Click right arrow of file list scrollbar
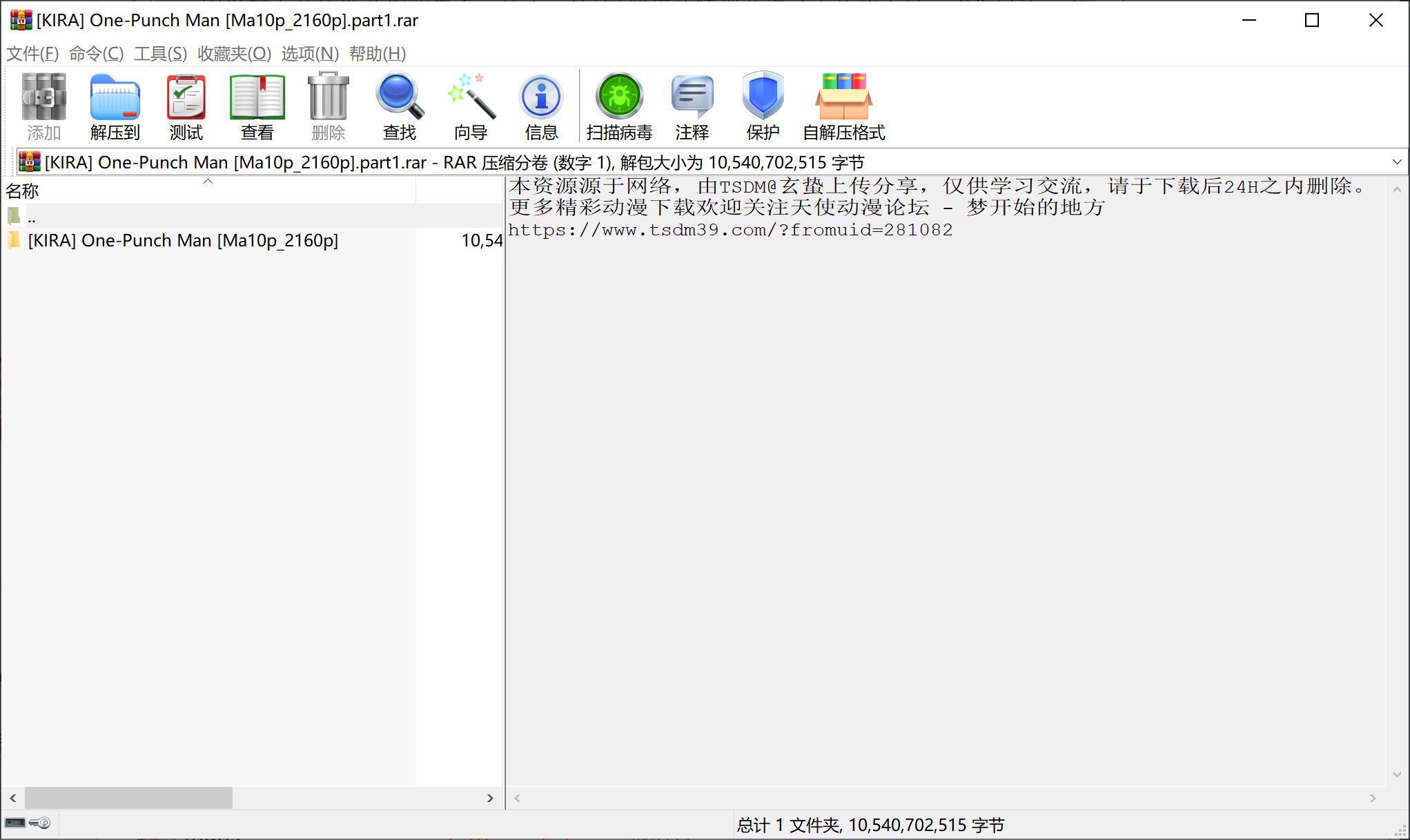The image size is (1410, 840). click(490, 798)
